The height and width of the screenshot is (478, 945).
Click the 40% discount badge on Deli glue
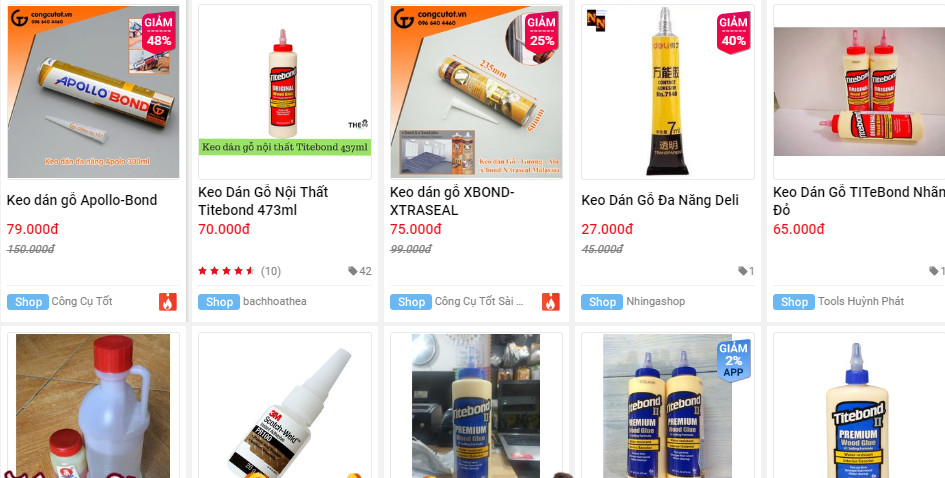pos(733,31)
